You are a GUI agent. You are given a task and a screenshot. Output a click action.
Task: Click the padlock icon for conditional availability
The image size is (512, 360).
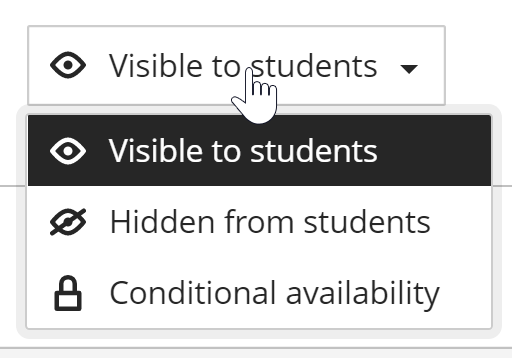[68, 293]
